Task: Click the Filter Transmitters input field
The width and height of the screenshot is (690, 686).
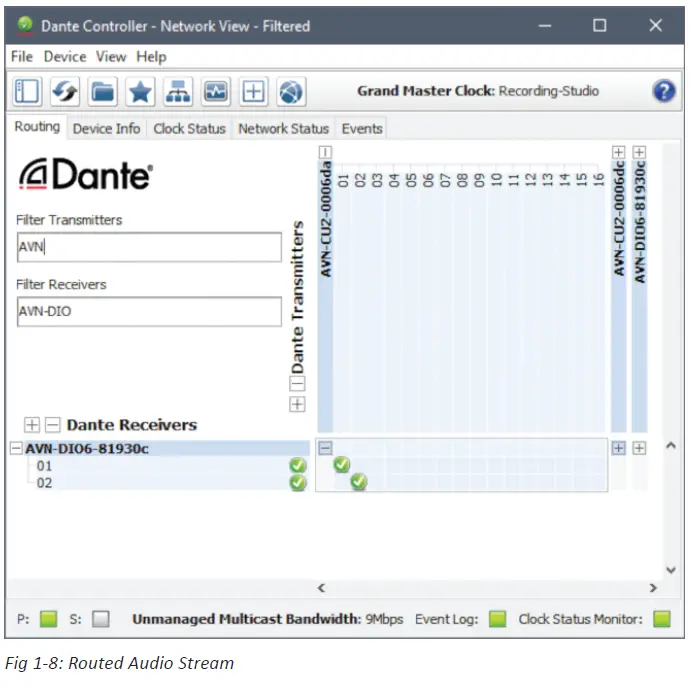Action: coord(149,247)
